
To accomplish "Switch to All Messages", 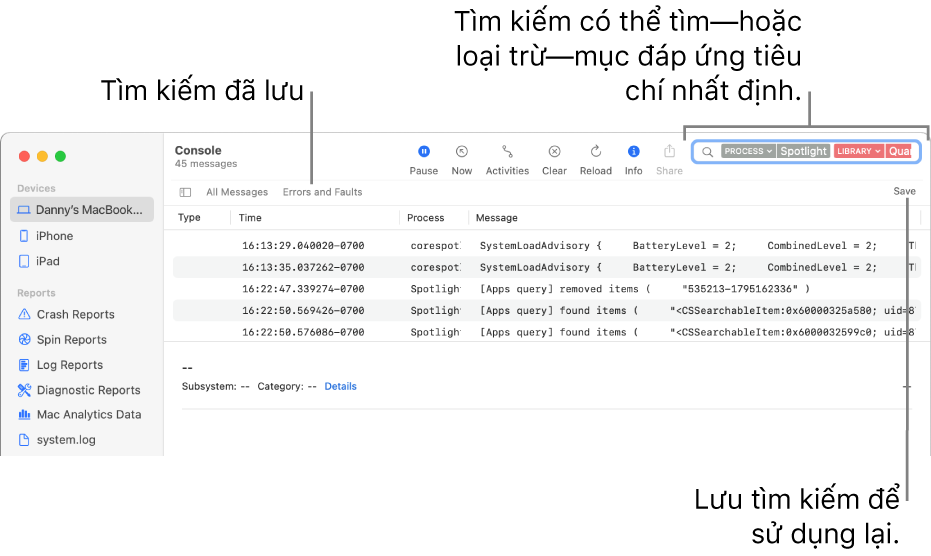I will (x=237, y=192).
